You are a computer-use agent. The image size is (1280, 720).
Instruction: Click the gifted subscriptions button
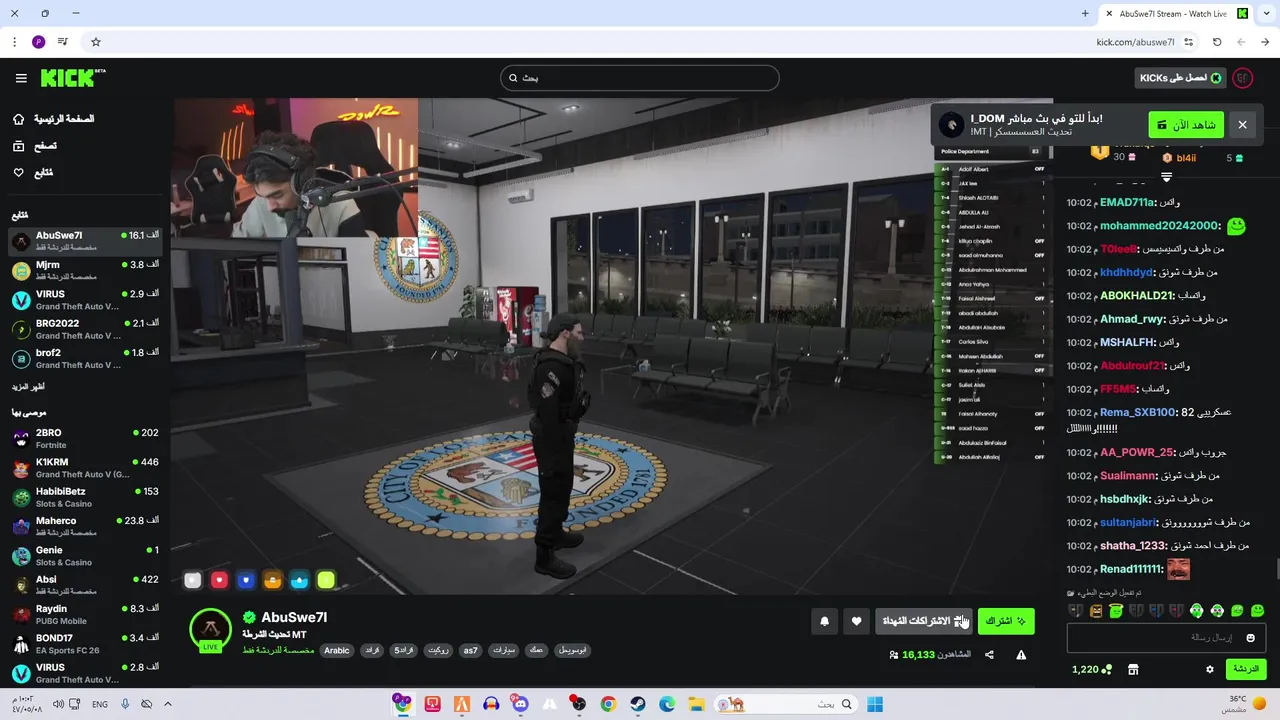tap(923, 621)
